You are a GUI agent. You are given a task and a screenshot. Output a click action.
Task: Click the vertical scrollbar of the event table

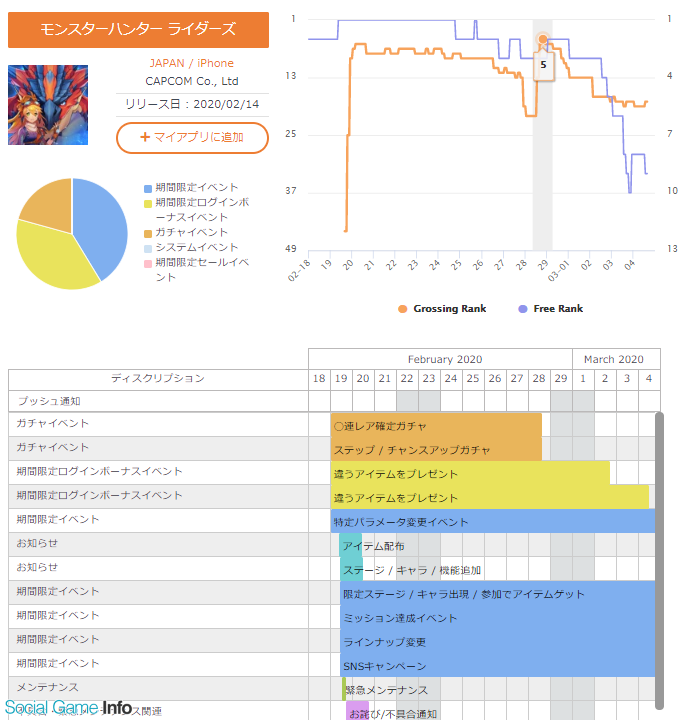coord(659,561)
